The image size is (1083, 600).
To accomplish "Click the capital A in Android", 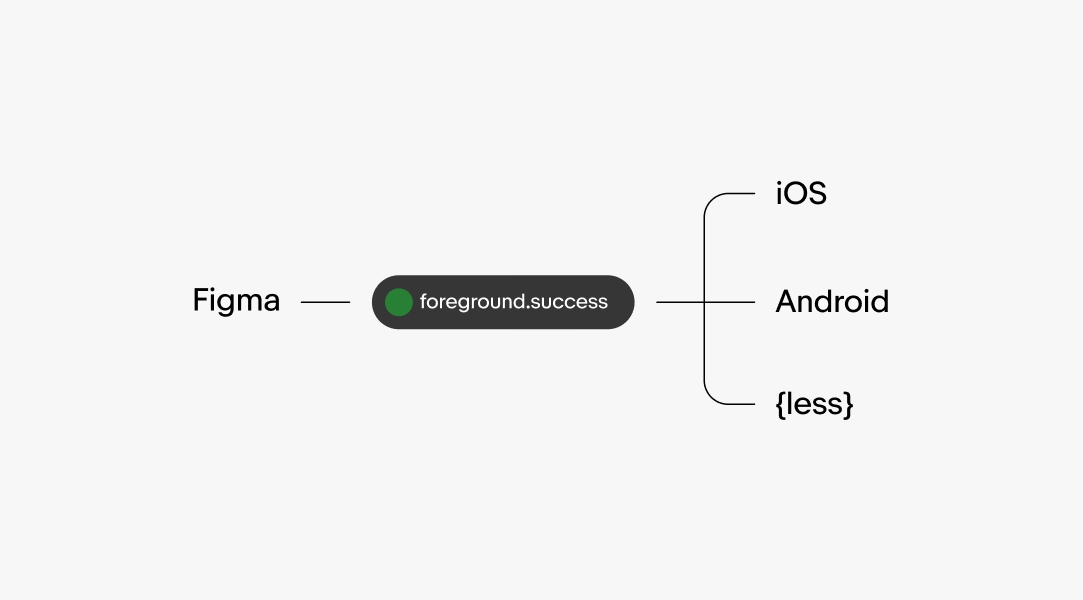I will tap(787, 302).
